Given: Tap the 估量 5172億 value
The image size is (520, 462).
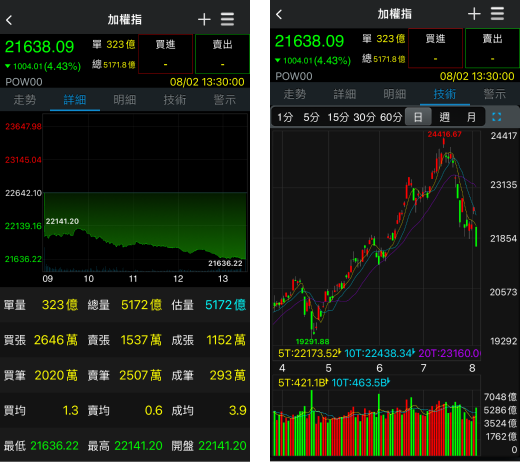Looking at the screenshot, I should [226, 305].
